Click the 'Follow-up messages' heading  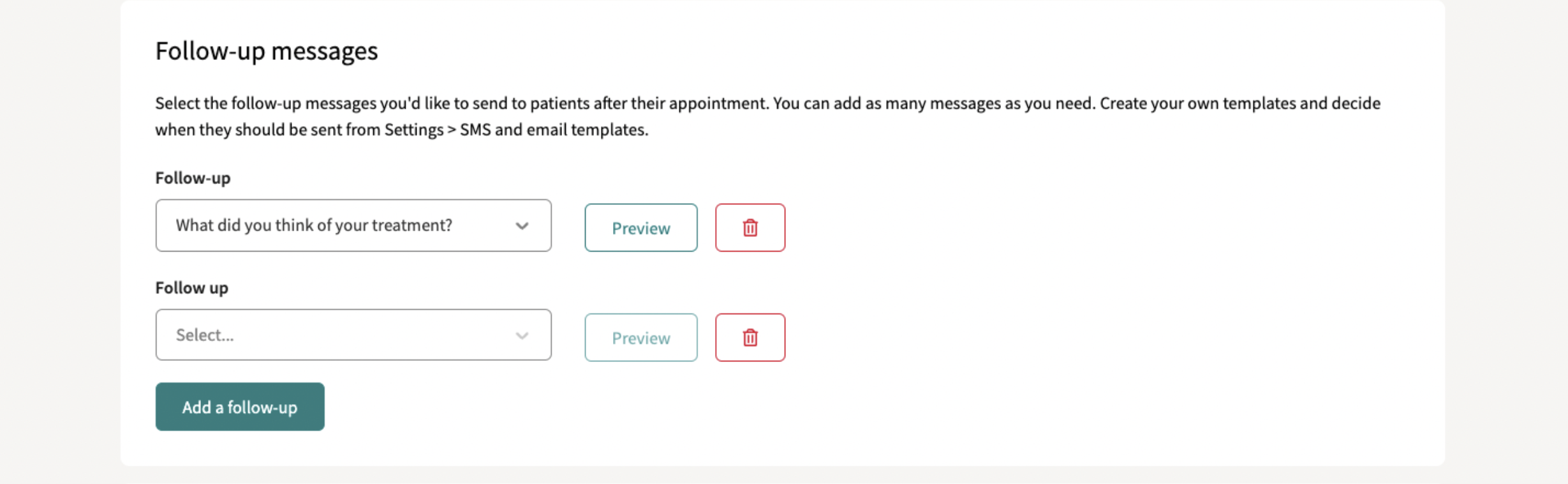[267, 51]
